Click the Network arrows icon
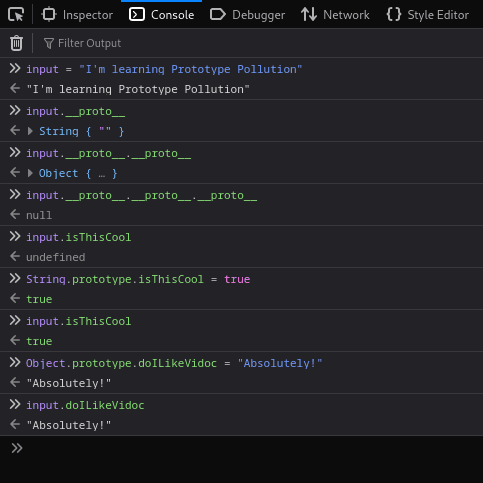Screen dimensions: 483x483 309,14
